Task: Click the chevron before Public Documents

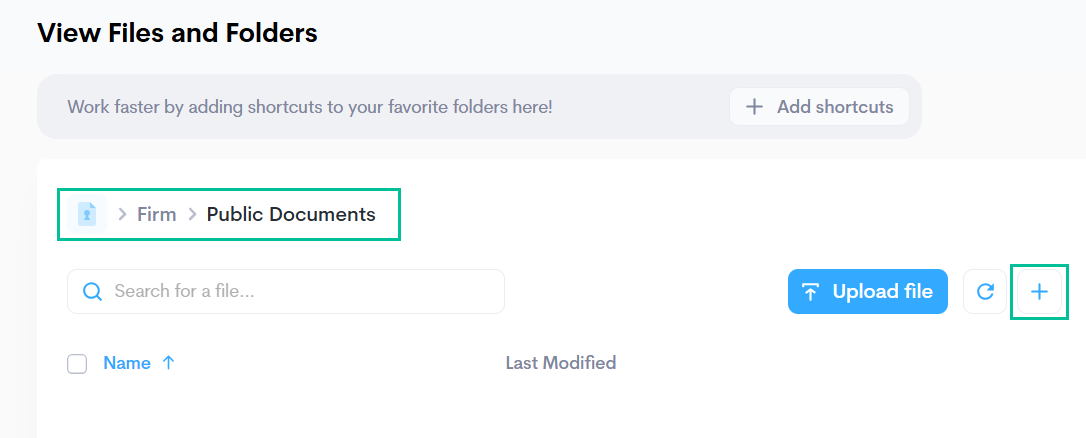Action: coord(192,214)
